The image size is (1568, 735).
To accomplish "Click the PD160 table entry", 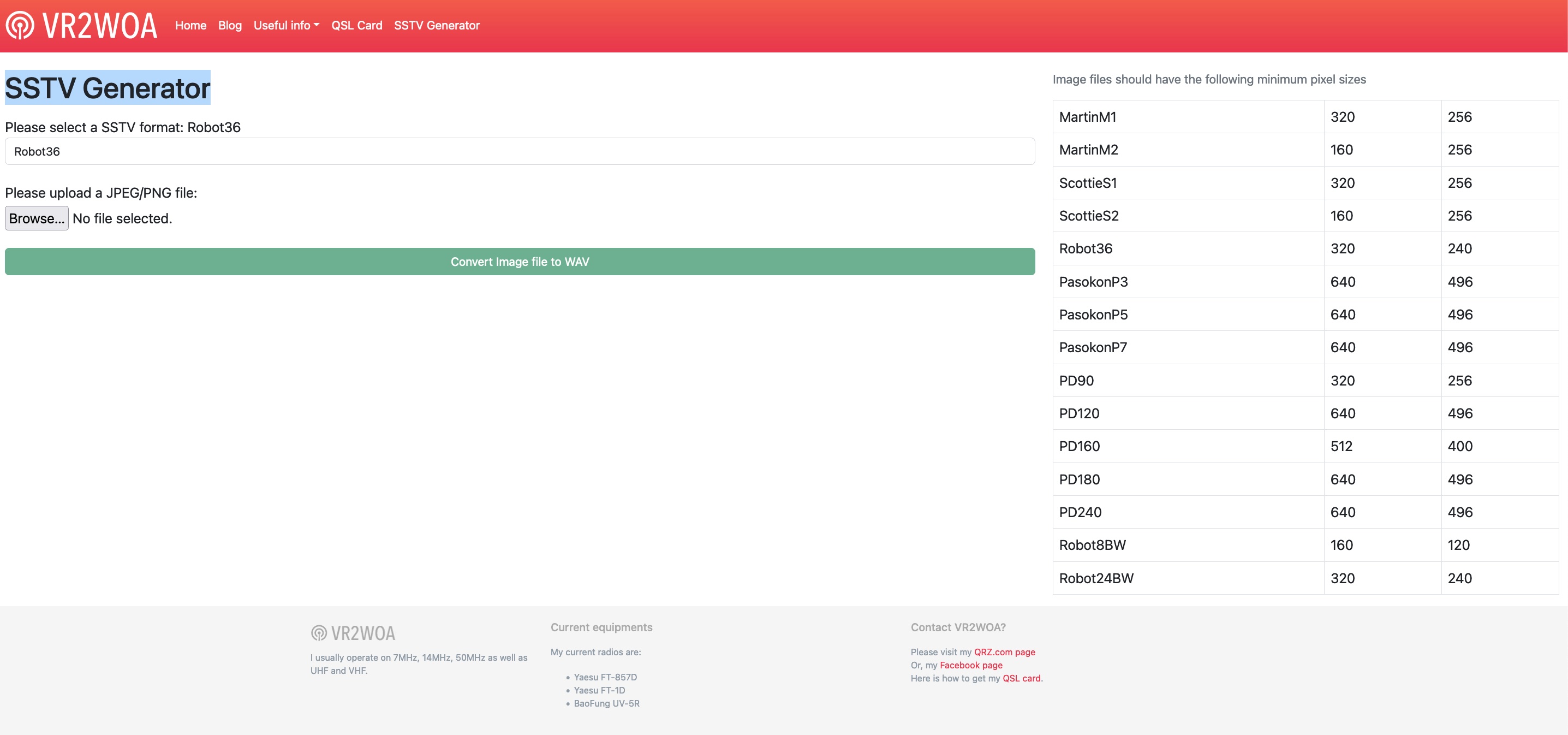I will click(1079, 446).
